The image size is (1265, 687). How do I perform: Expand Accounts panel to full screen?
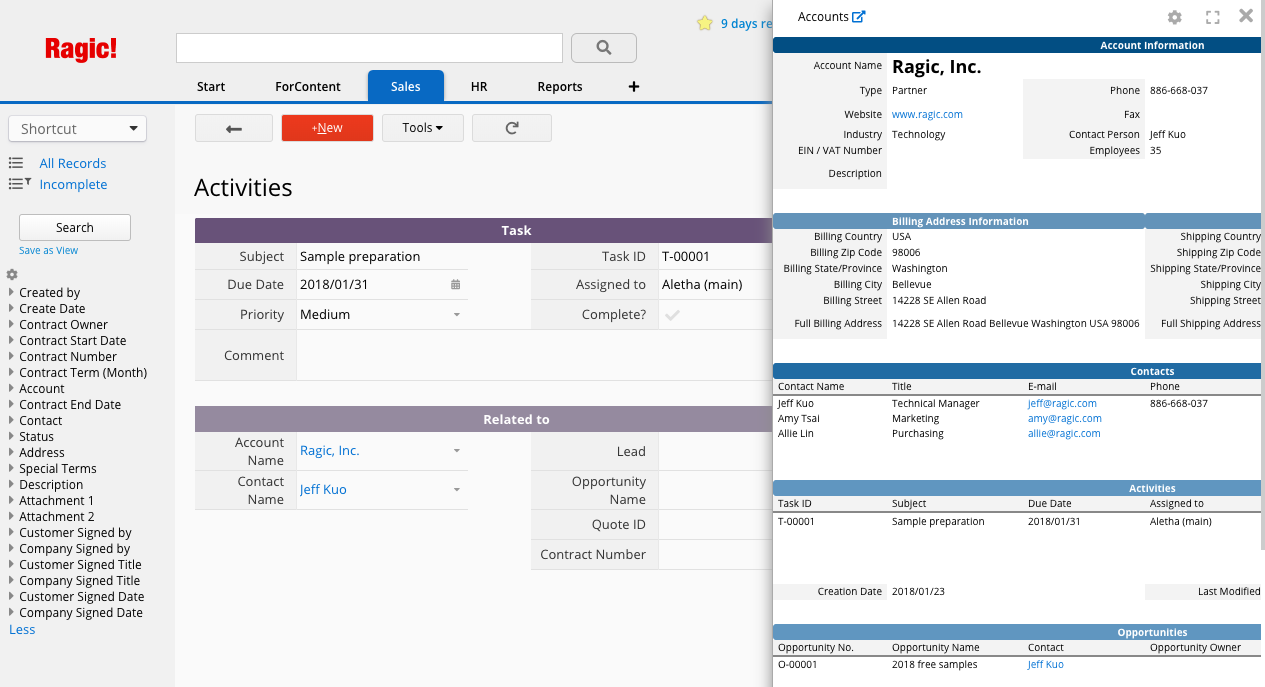pyautogui.click(x=1212, y=17)
